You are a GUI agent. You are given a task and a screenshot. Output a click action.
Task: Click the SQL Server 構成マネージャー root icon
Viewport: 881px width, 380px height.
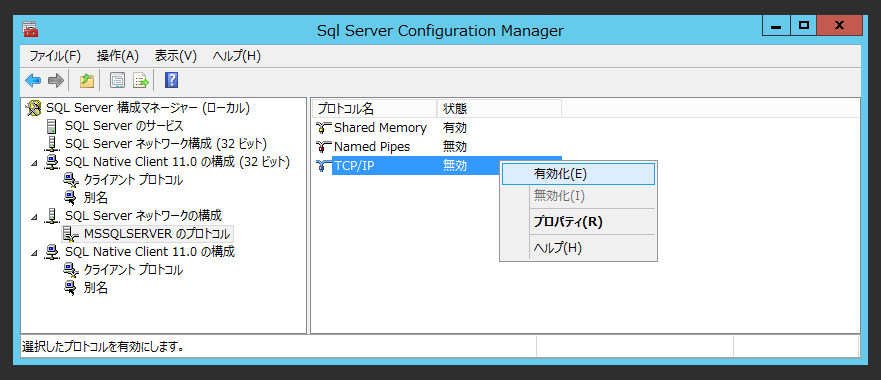pos(35,107)
